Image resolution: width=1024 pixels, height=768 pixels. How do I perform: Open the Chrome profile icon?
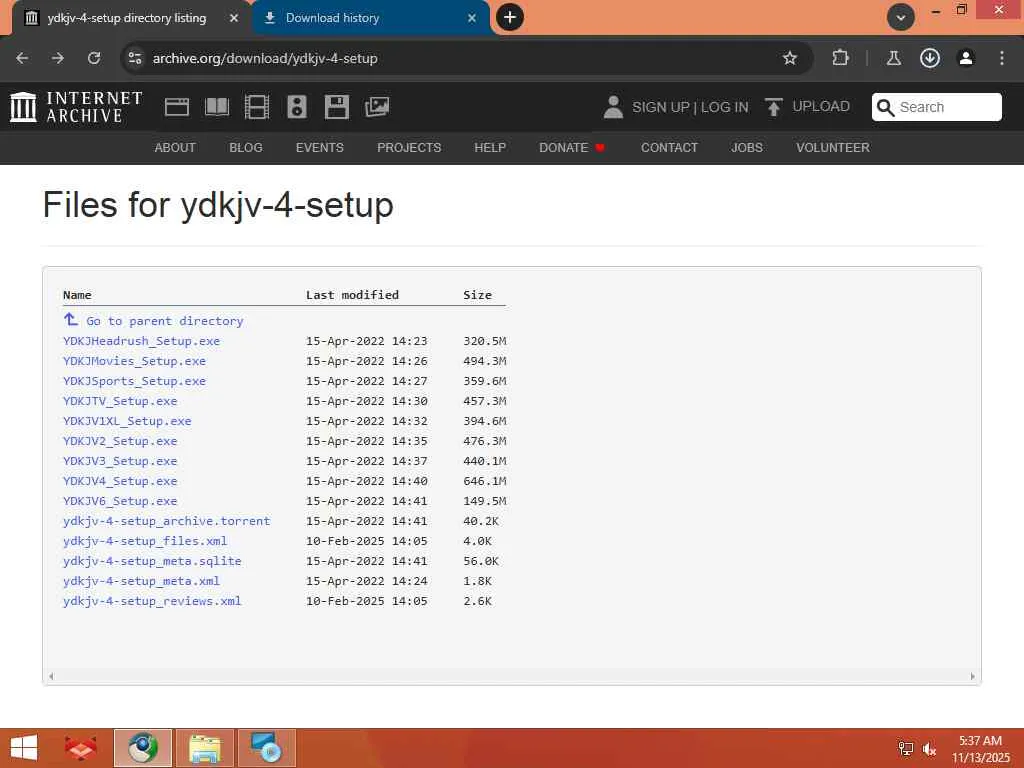pos(965,58)
